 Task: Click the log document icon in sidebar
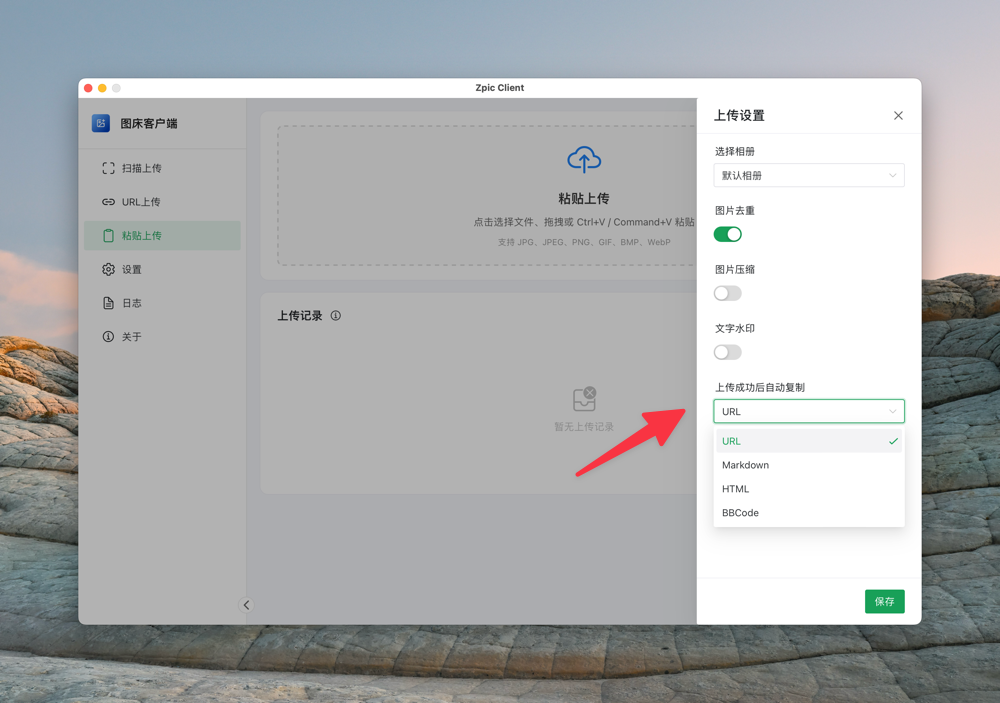tap(108, 303)
